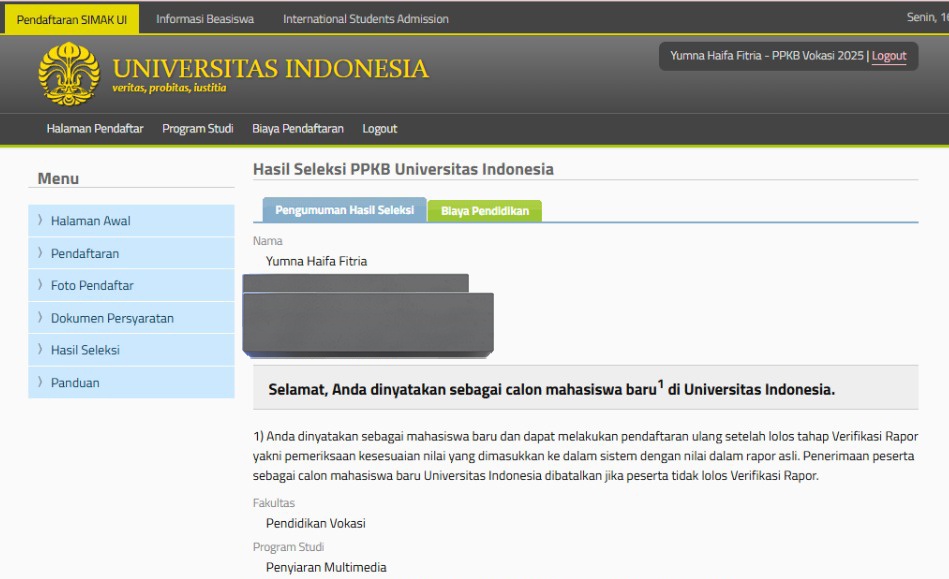The image size is (949, 579).
Task: Open Program Studi in navigation bar
Action: click(x=198, y=128)
